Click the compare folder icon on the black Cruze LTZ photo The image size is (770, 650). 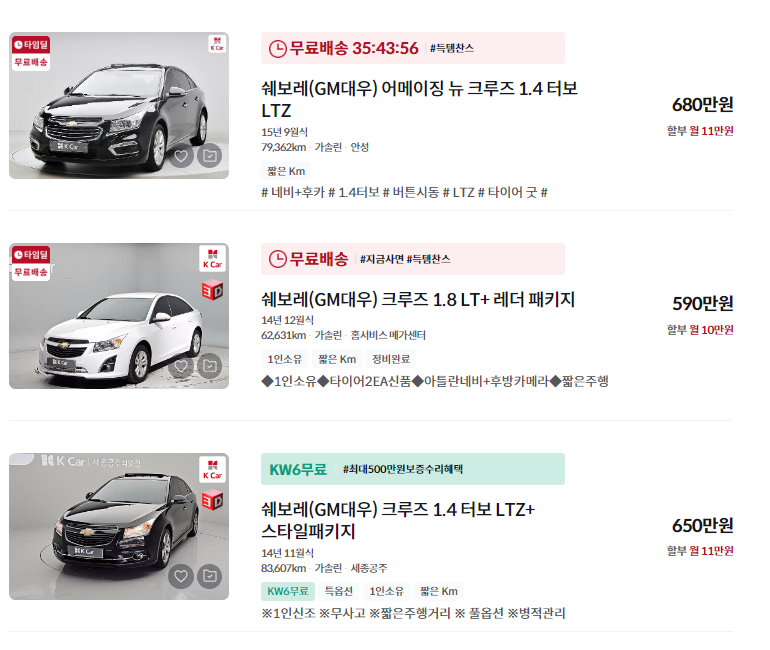210,156
